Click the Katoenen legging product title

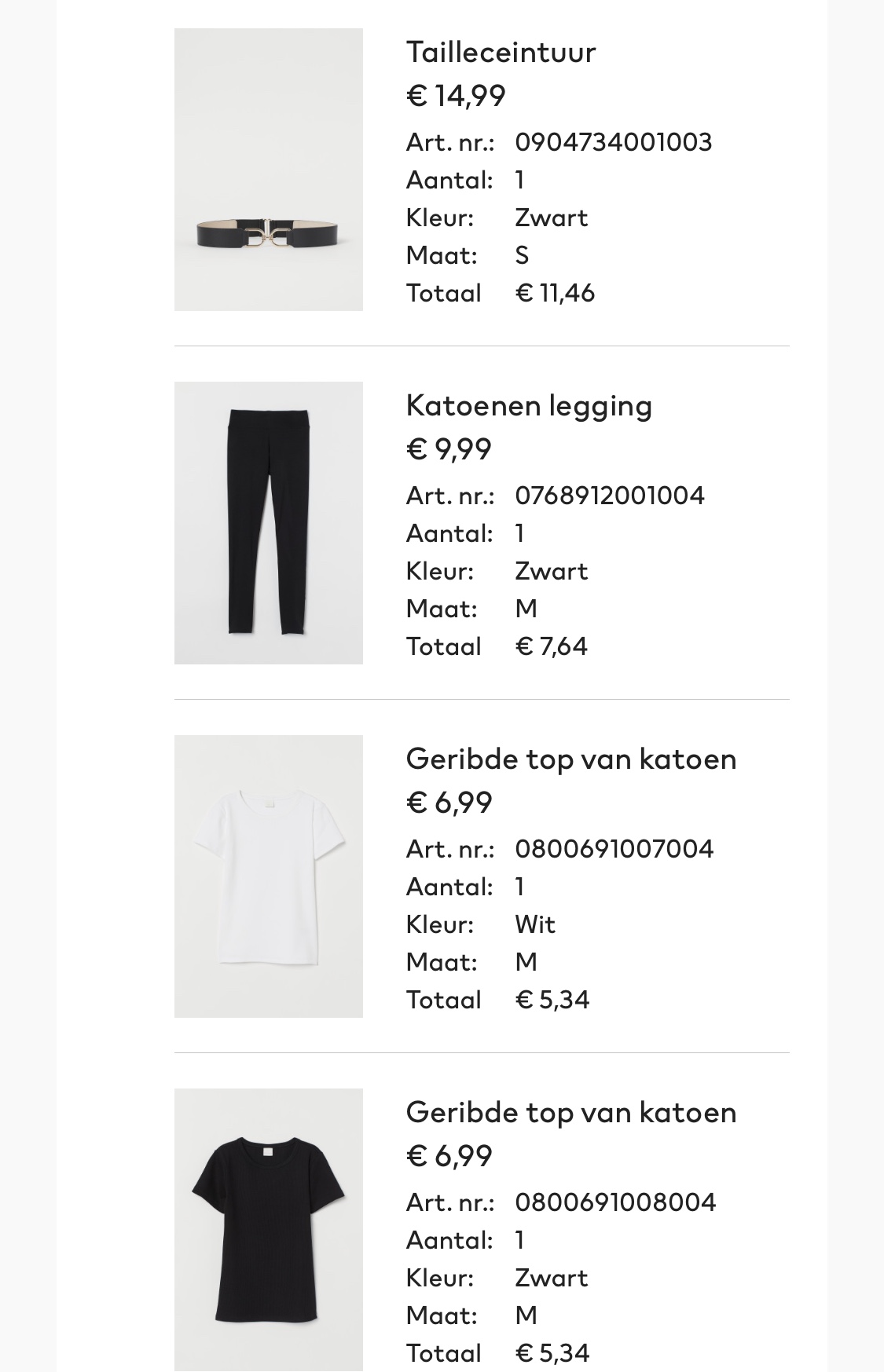[529, 406]
